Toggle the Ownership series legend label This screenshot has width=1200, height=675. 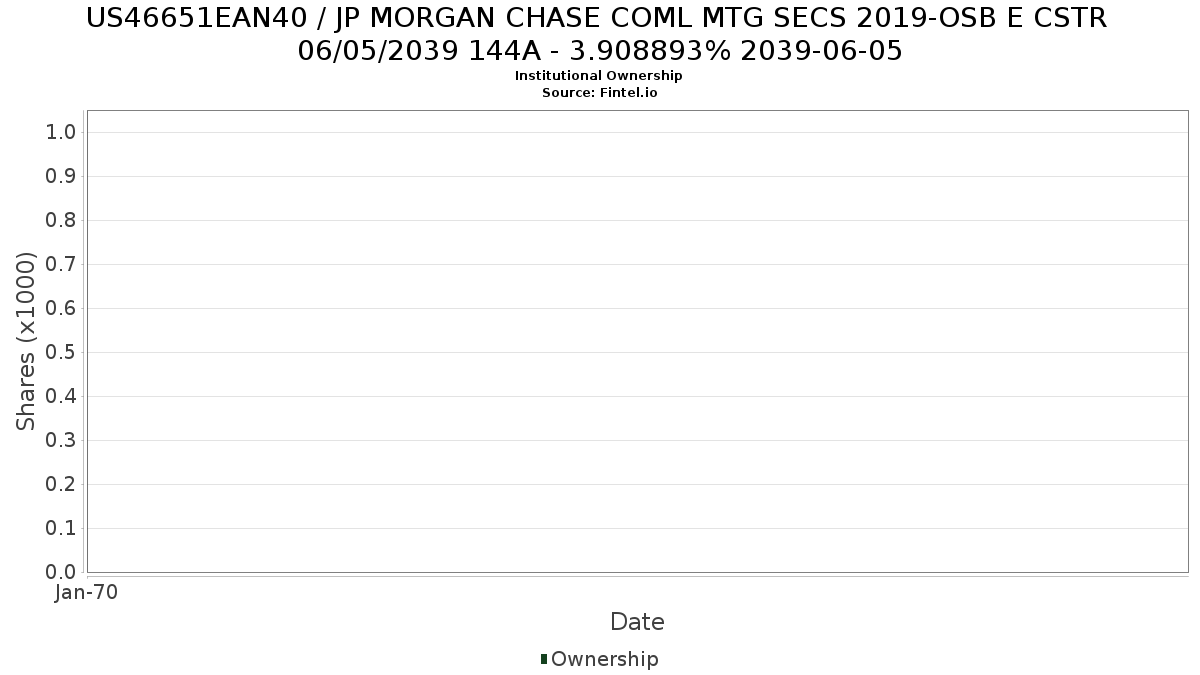point(605,659)
